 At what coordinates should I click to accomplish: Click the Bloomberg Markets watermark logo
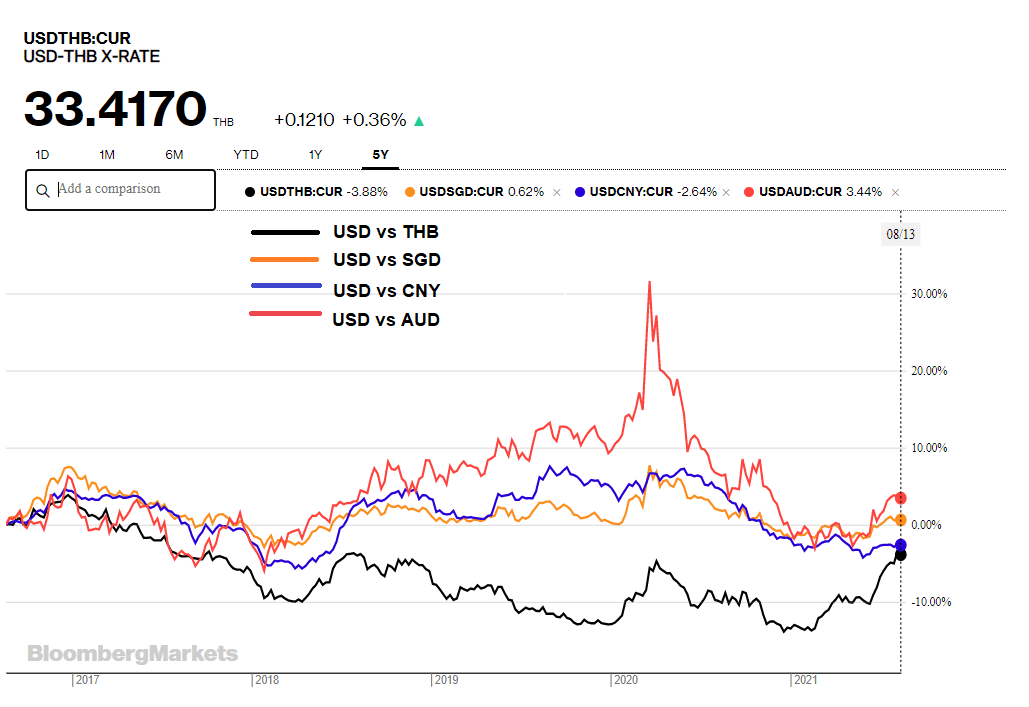pos(133,654)
